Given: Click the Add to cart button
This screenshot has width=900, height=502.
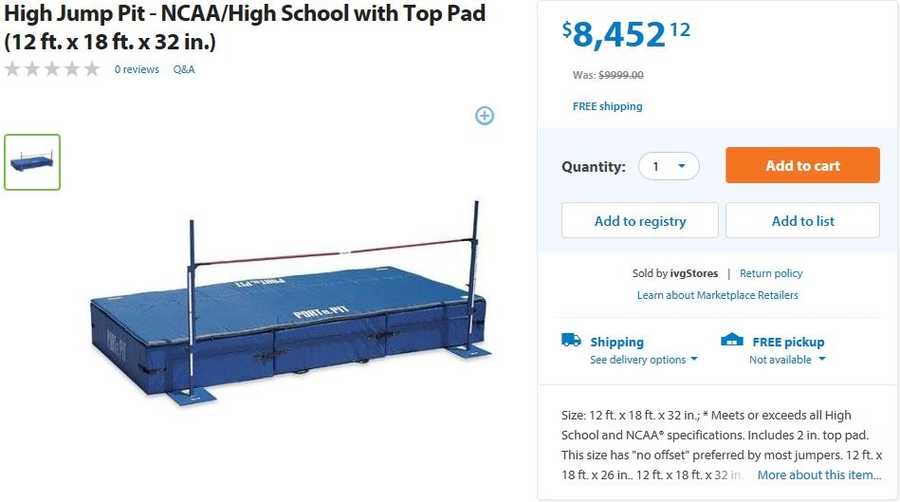Looking at the screenshot, I should pyautogui.click(x=802, y=166).
